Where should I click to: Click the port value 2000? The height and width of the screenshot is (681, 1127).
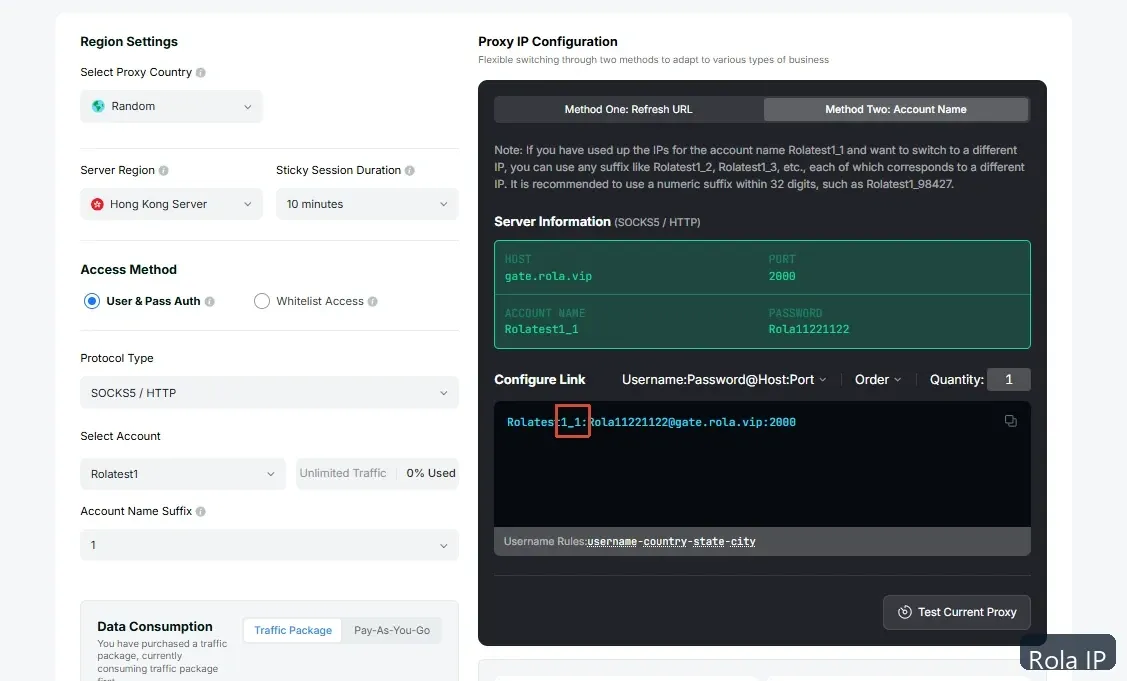tap(782, 276)
